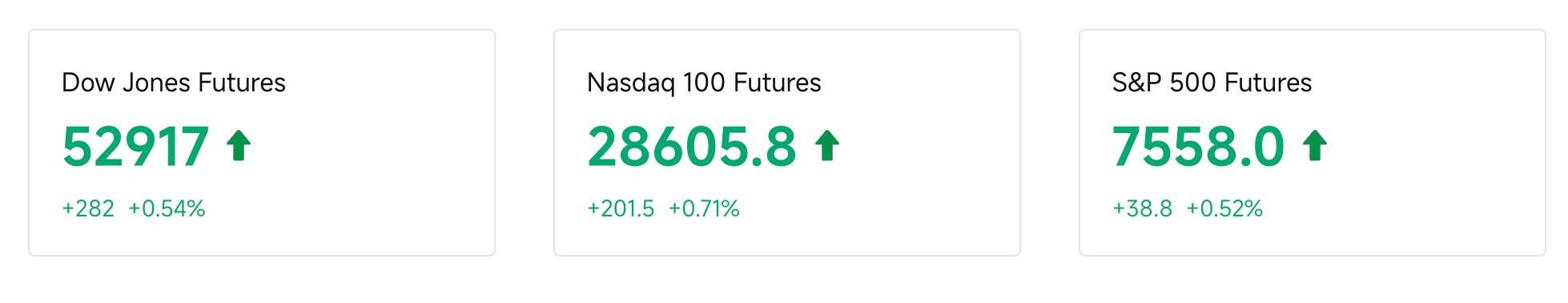Open the S&P 500 Futures title
The height and width of the screenshot is (303, 1568).
pos(1212,83)
